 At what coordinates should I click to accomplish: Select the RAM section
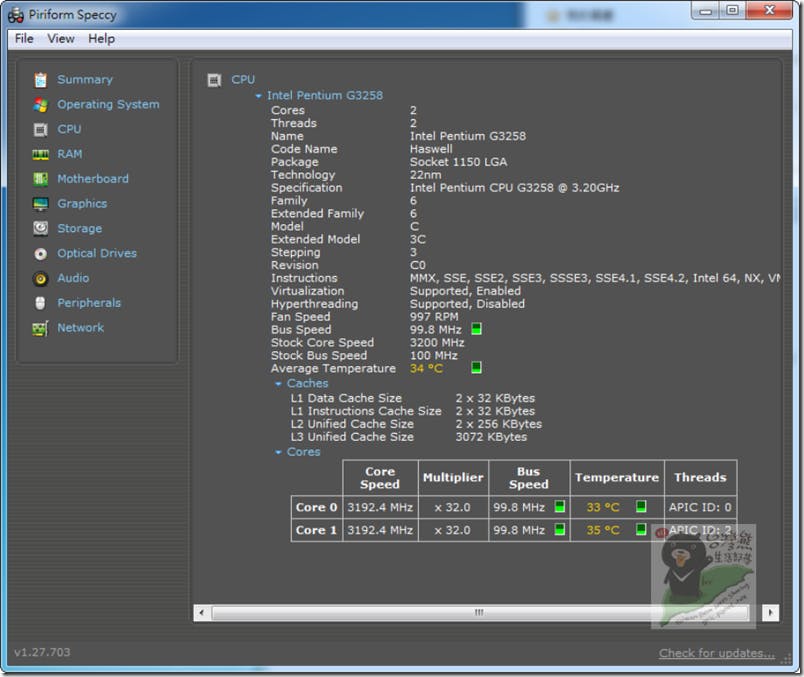70,154
